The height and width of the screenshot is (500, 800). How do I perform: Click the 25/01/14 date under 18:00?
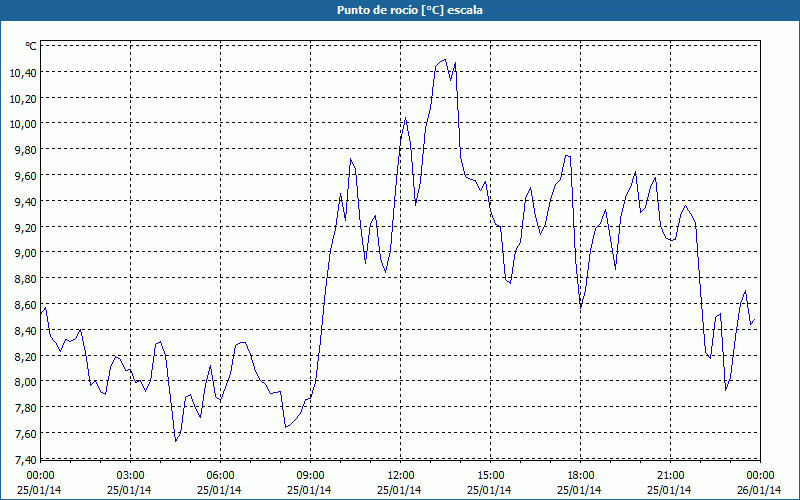coord(579,490)
